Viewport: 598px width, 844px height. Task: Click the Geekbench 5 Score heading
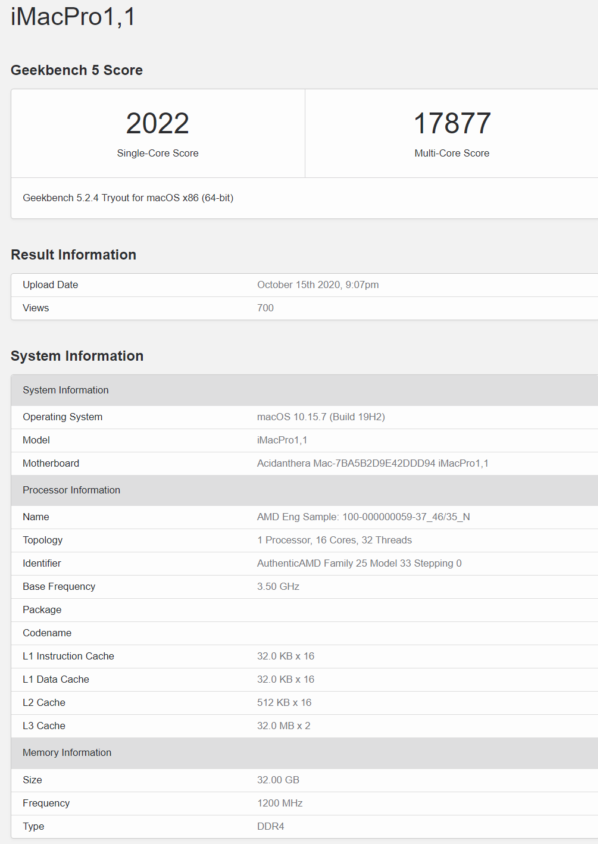tap(76, 70)
